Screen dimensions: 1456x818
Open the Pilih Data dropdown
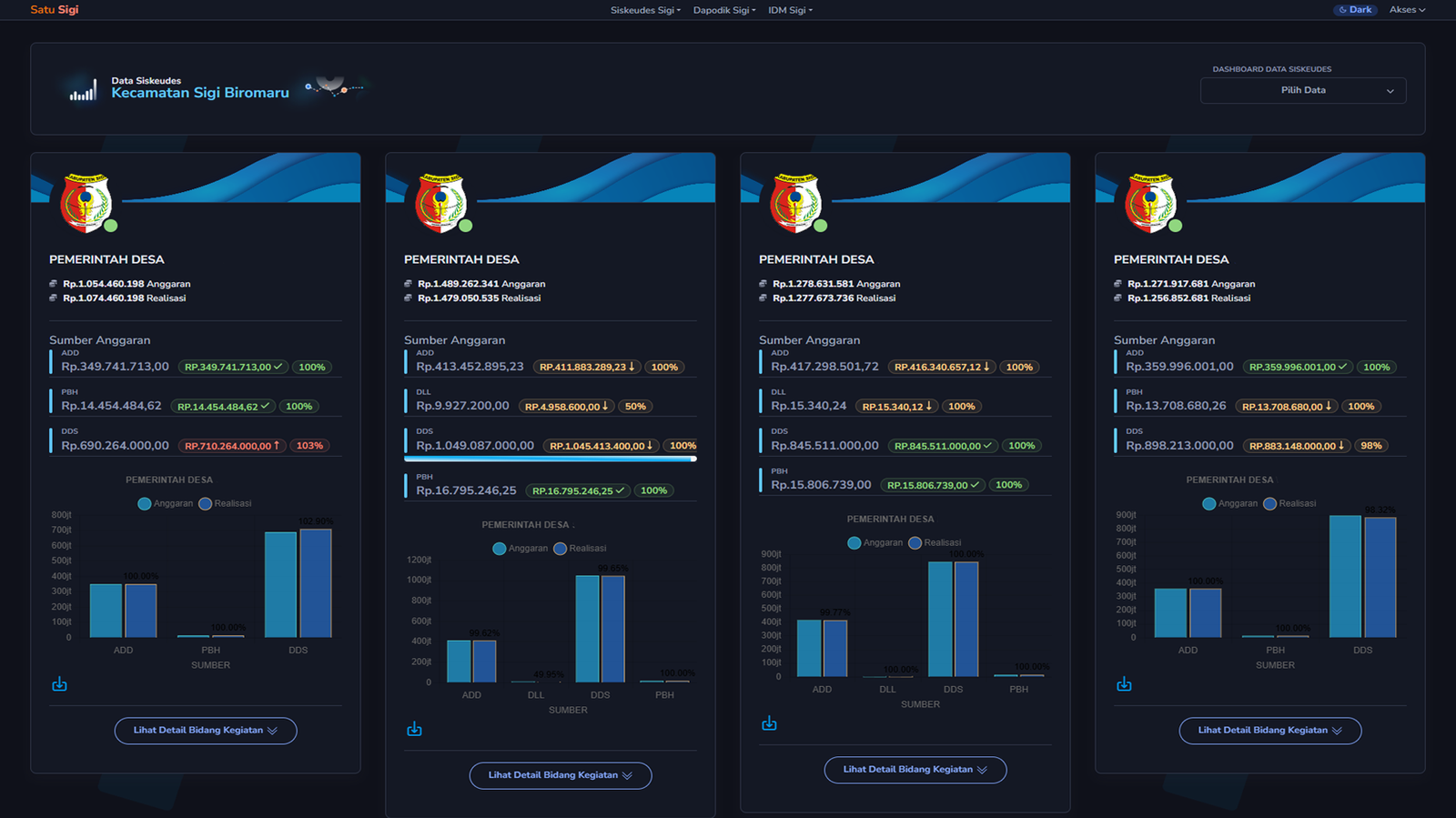pyautogui.click(x=1302, y=90)
